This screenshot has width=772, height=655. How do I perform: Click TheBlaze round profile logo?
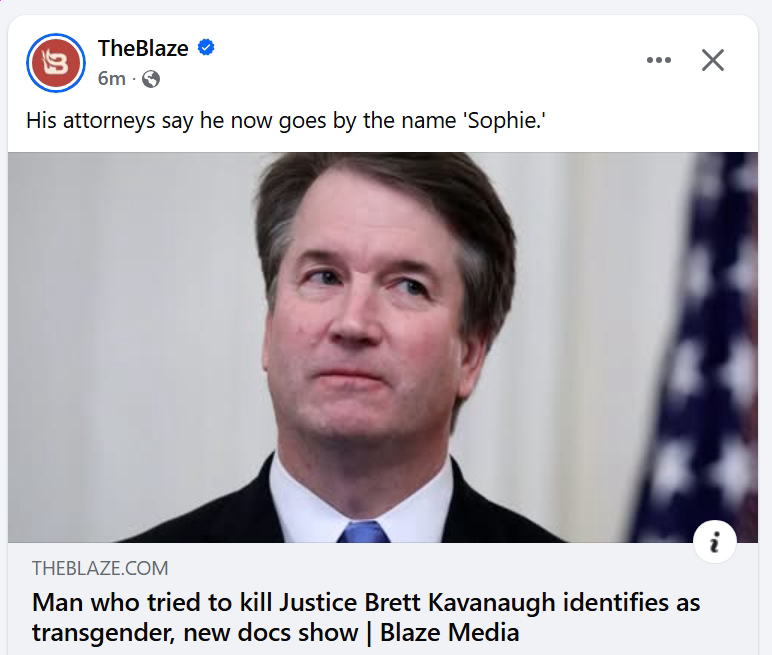[55, 61]
